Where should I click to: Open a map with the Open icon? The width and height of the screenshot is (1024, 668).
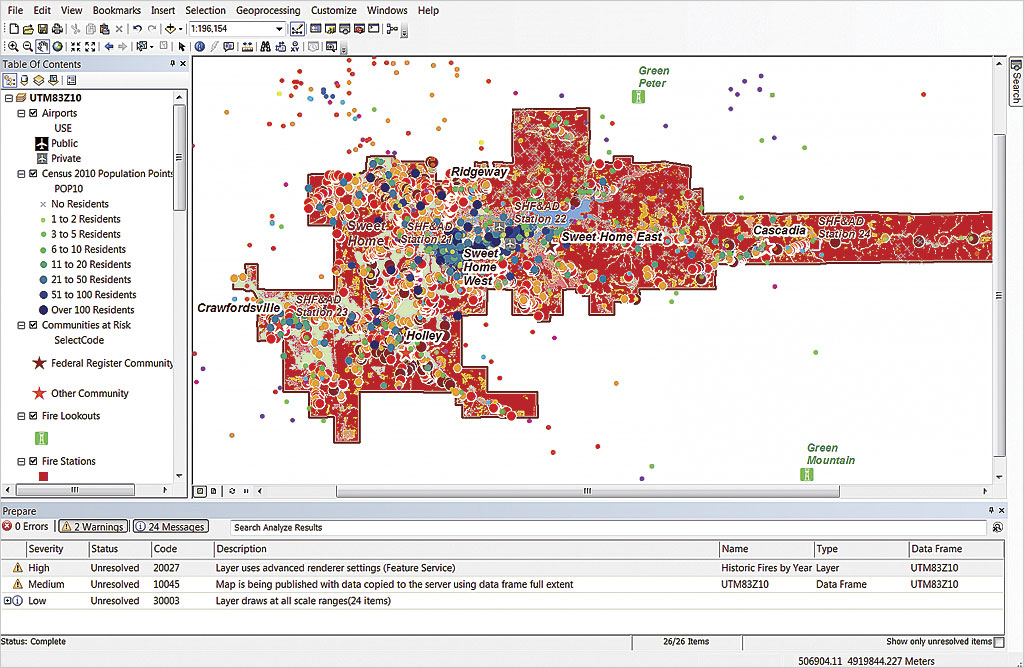point(28,29)
